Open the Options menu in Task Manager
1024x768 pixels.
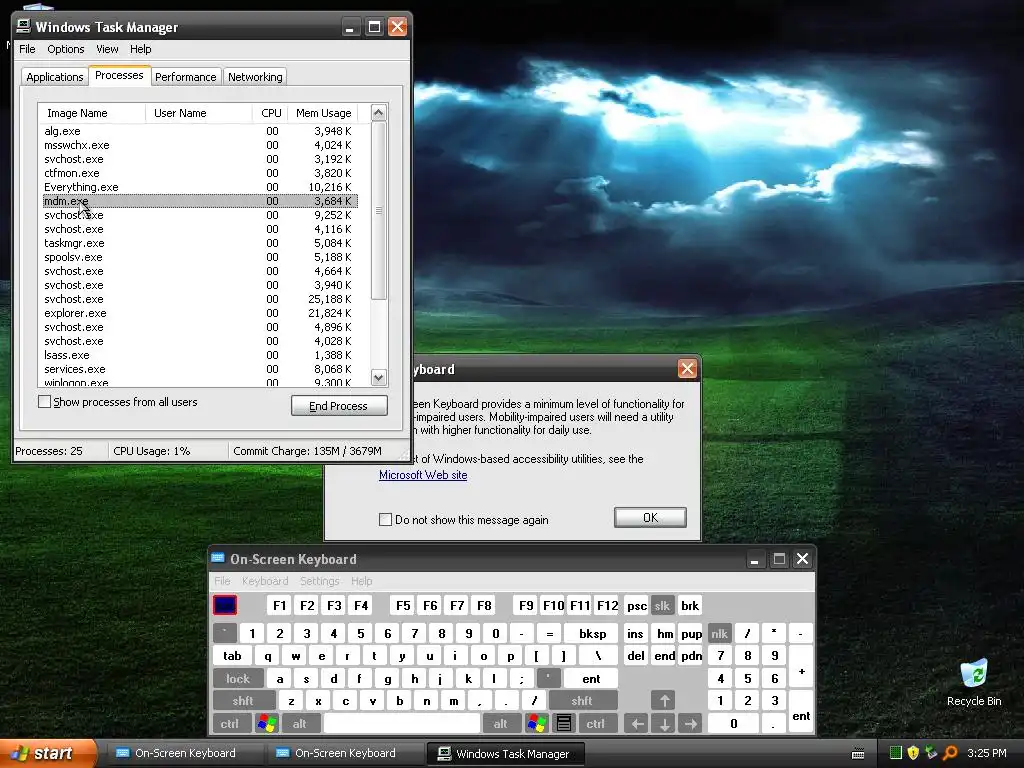pos(65,49)
